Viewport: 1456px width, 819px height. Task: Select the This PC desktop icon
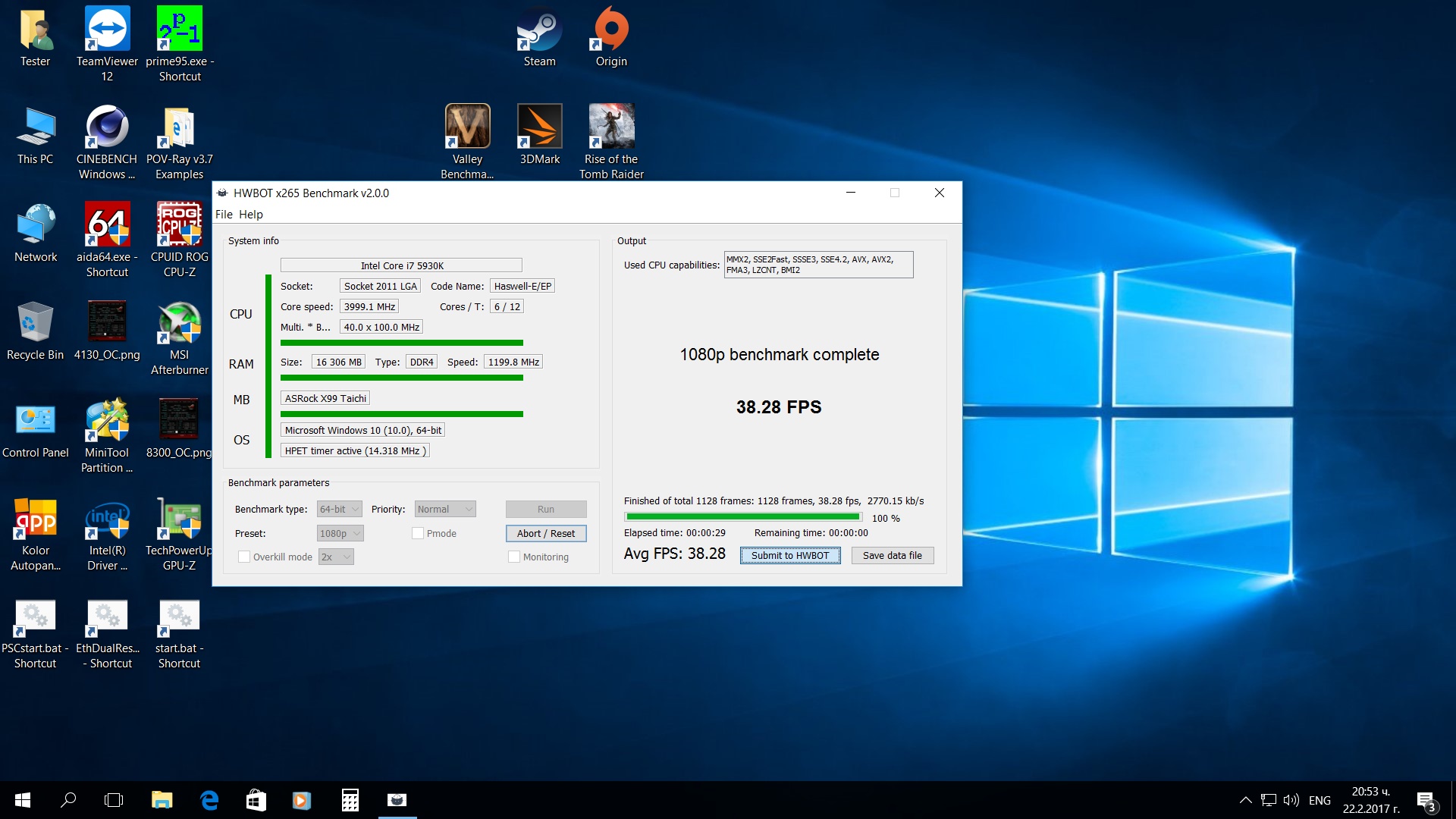pyautogui.click(x=35, y=136)
